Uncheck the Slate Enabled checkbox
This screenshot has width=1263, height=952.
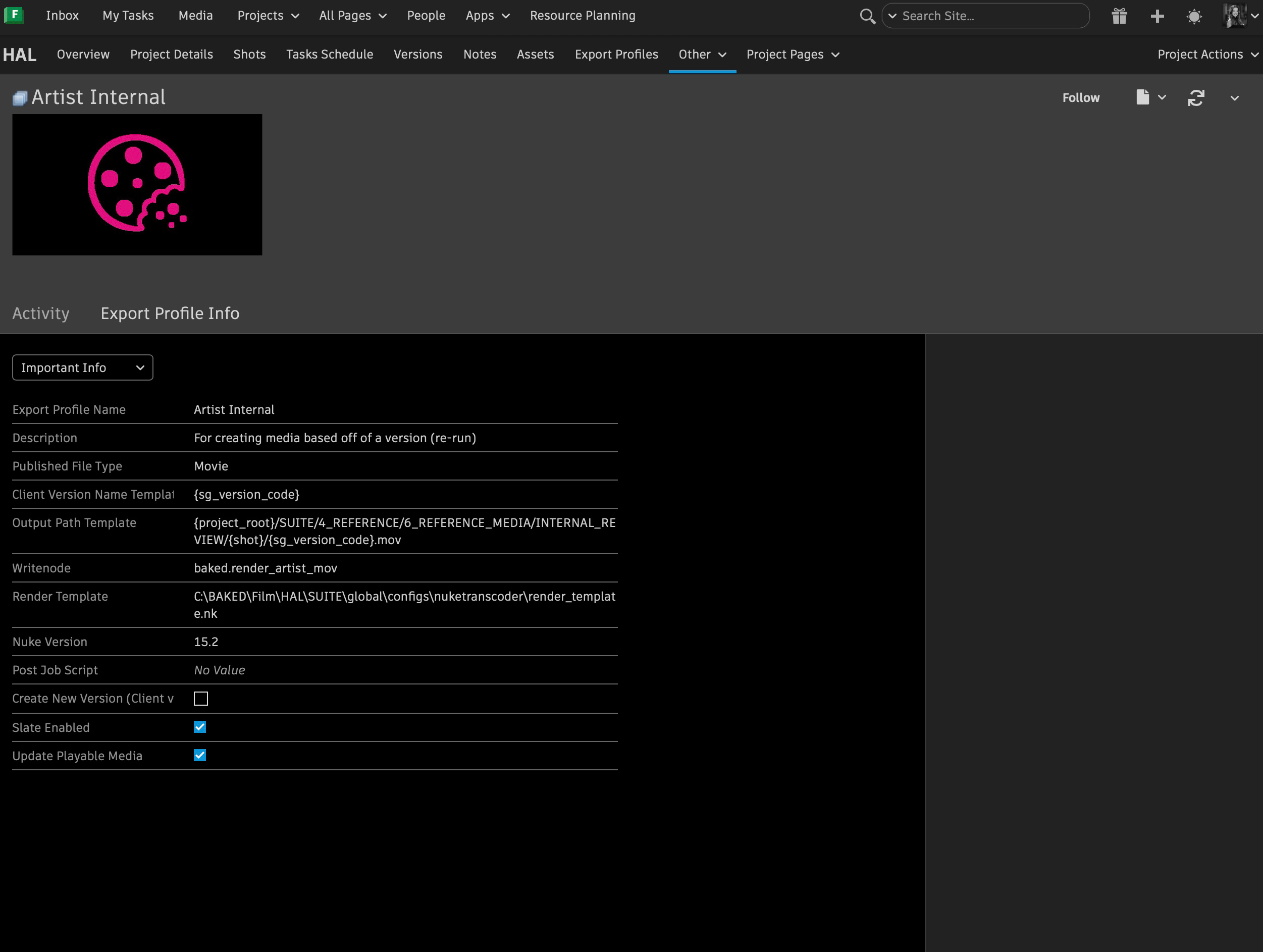(x=200, y=727)
